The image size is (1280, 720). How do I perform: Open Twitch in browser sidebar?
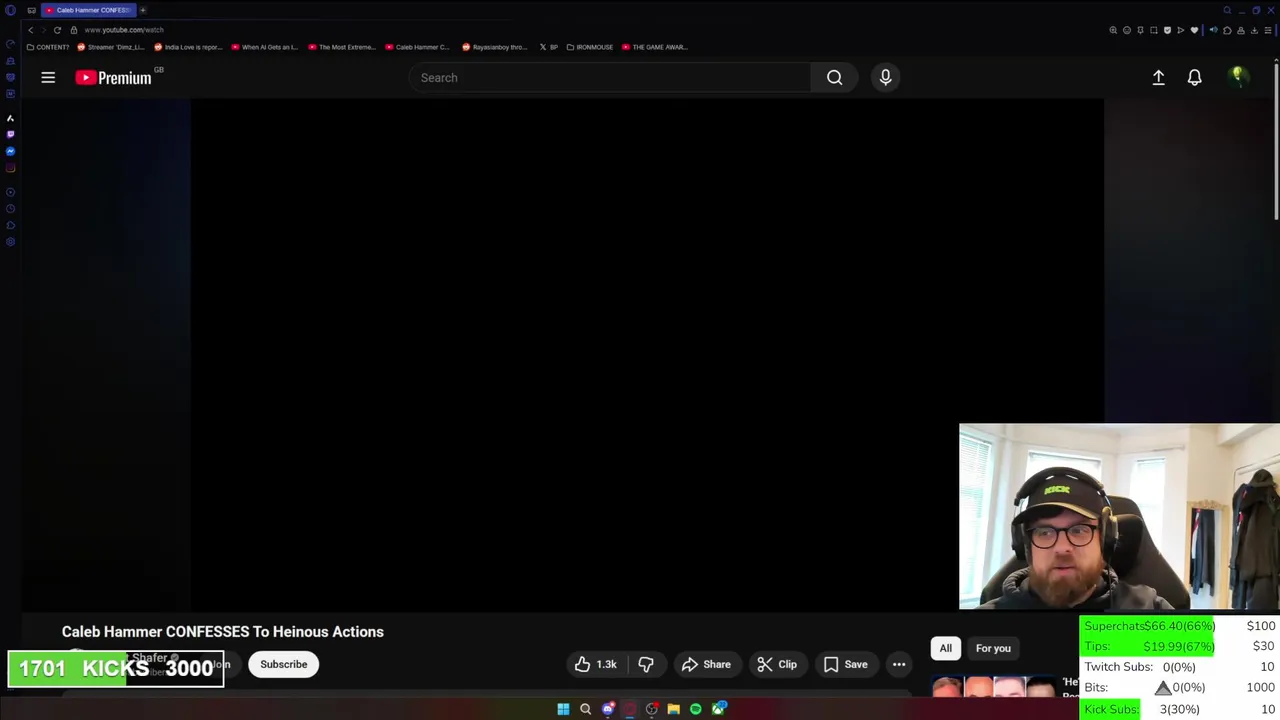pos(10,134)
